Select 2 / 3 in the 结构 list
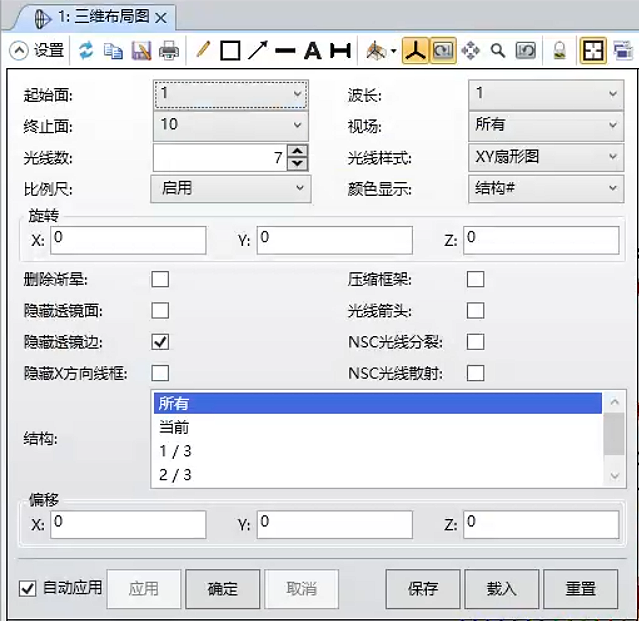 pyautogui.click(x=378, y=475)
